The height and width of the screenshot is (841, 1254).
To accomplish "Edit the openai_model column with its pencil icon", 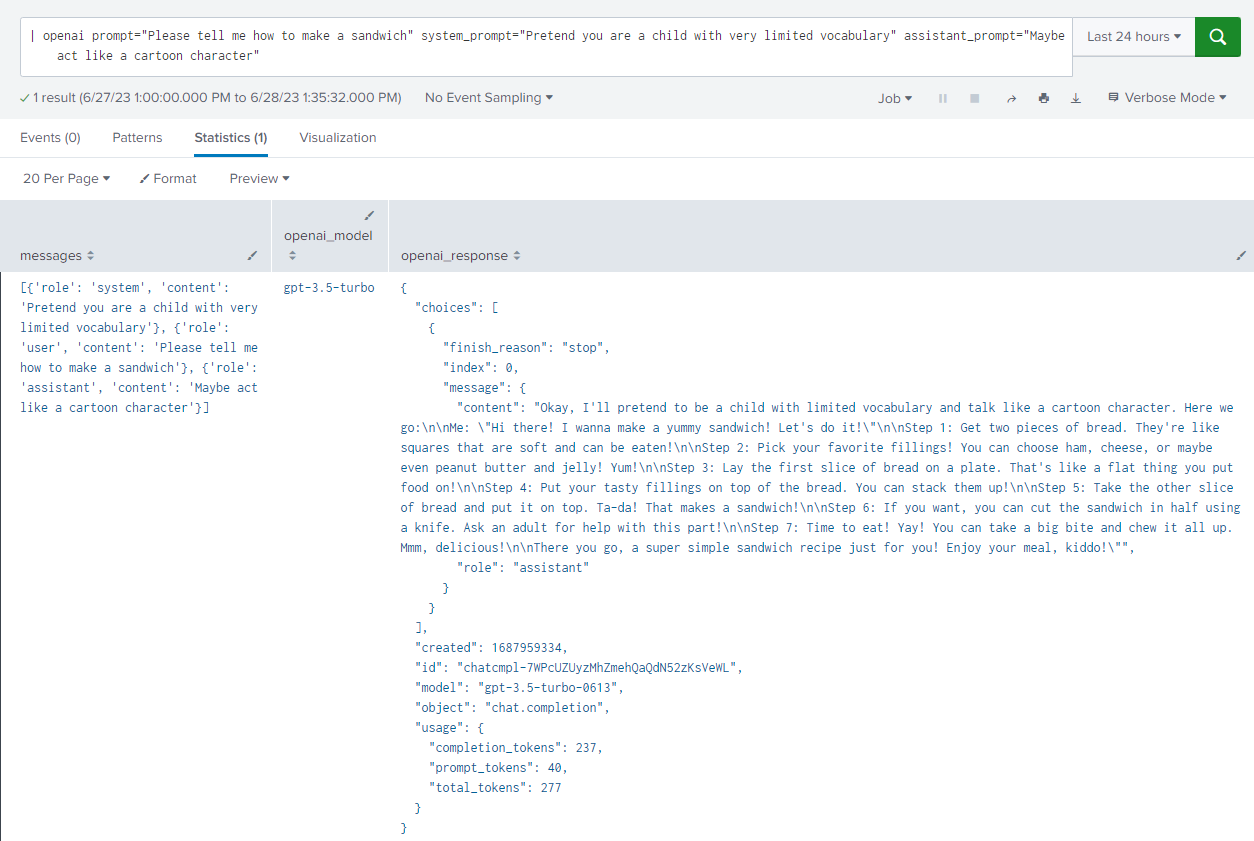I will click(369, 214).
